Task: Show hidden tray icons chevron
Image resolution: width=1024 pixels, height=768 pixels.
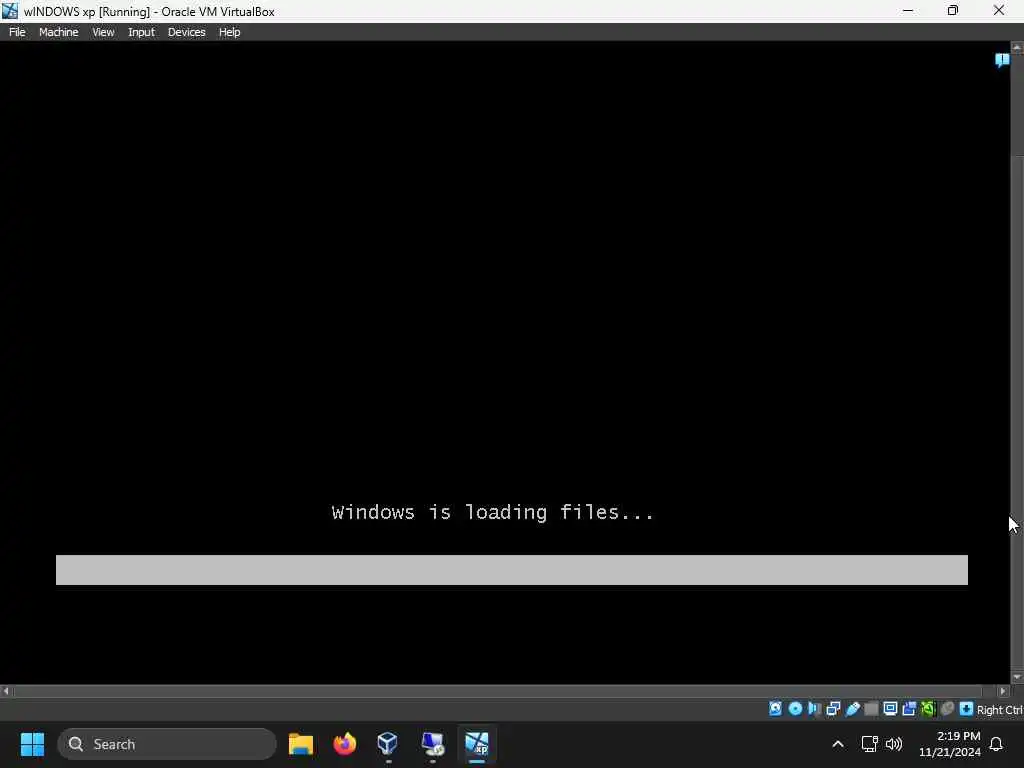Action: (838, 744)
